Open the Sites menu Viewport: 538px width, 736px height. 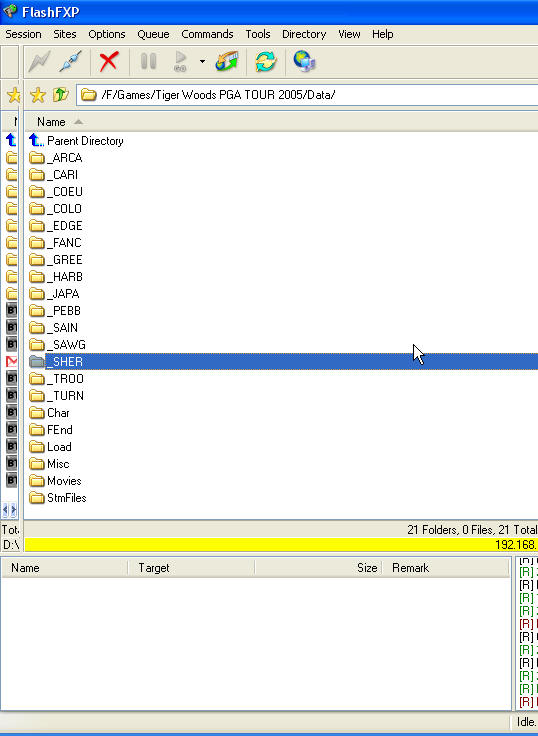click(65, 34)
